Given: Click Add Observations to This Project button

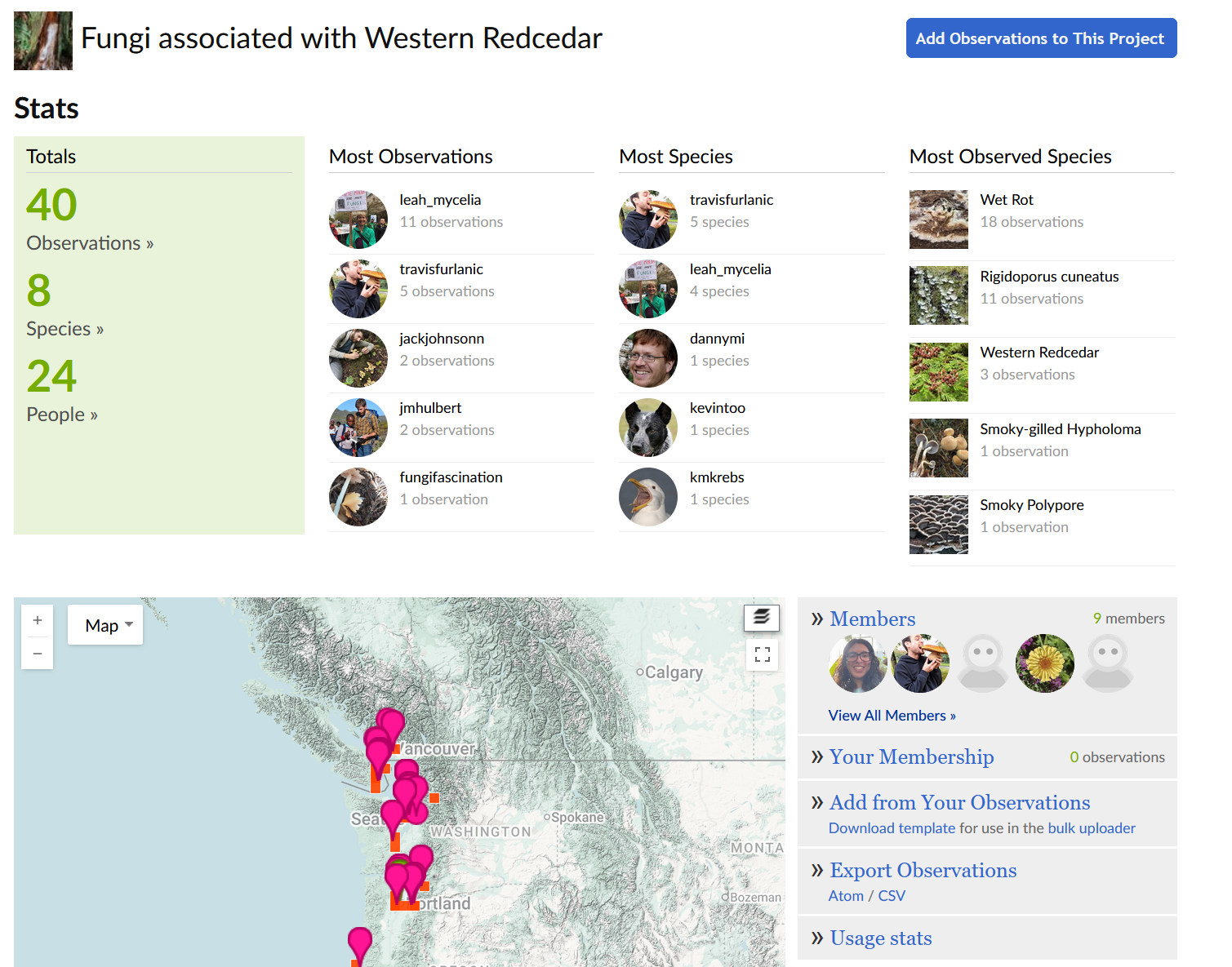Looking at the screenshot, I should click(1041, 38).
